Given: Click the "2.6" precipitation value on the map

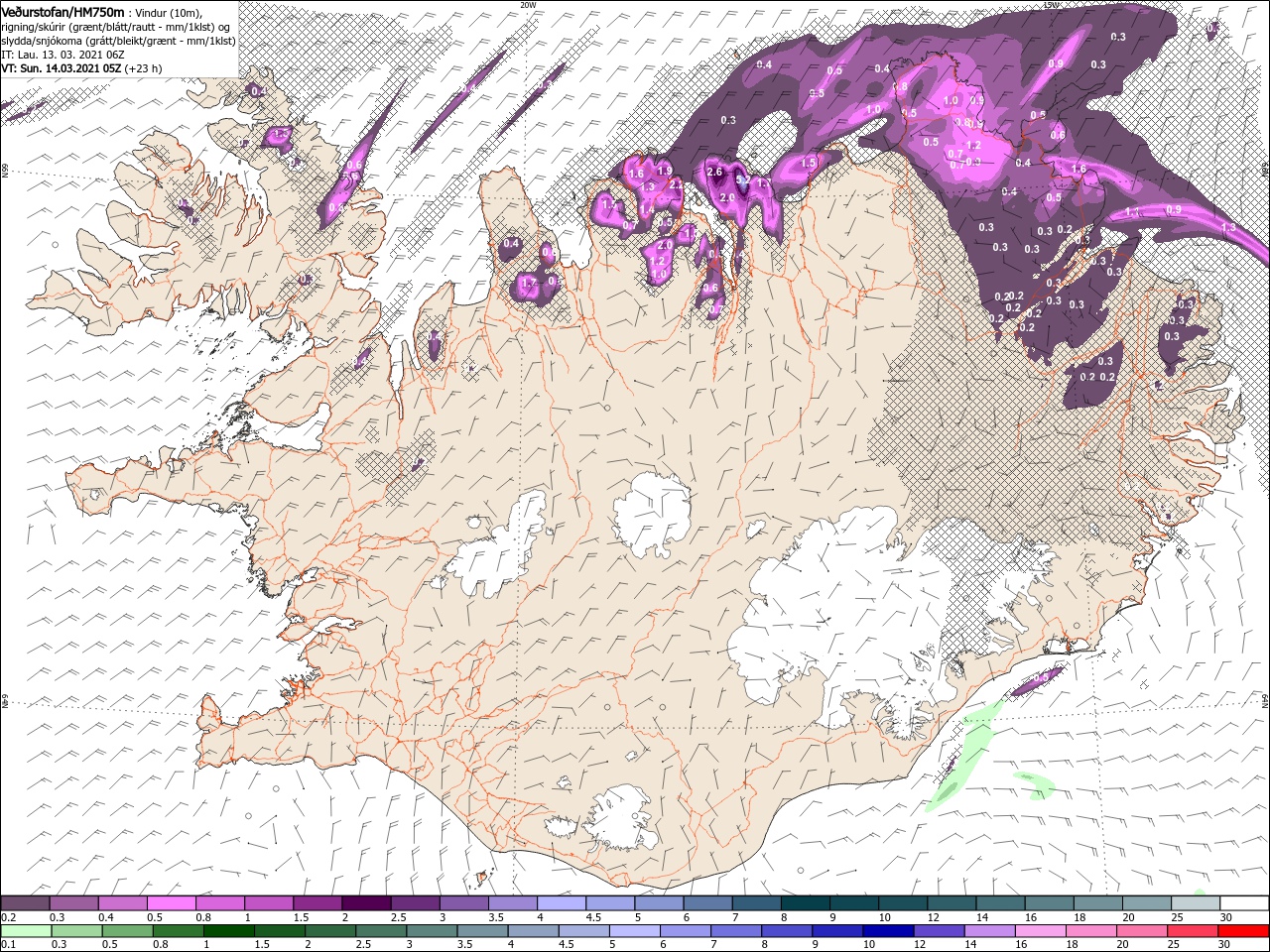Looking at the screenshot, I should click(715, 172).
